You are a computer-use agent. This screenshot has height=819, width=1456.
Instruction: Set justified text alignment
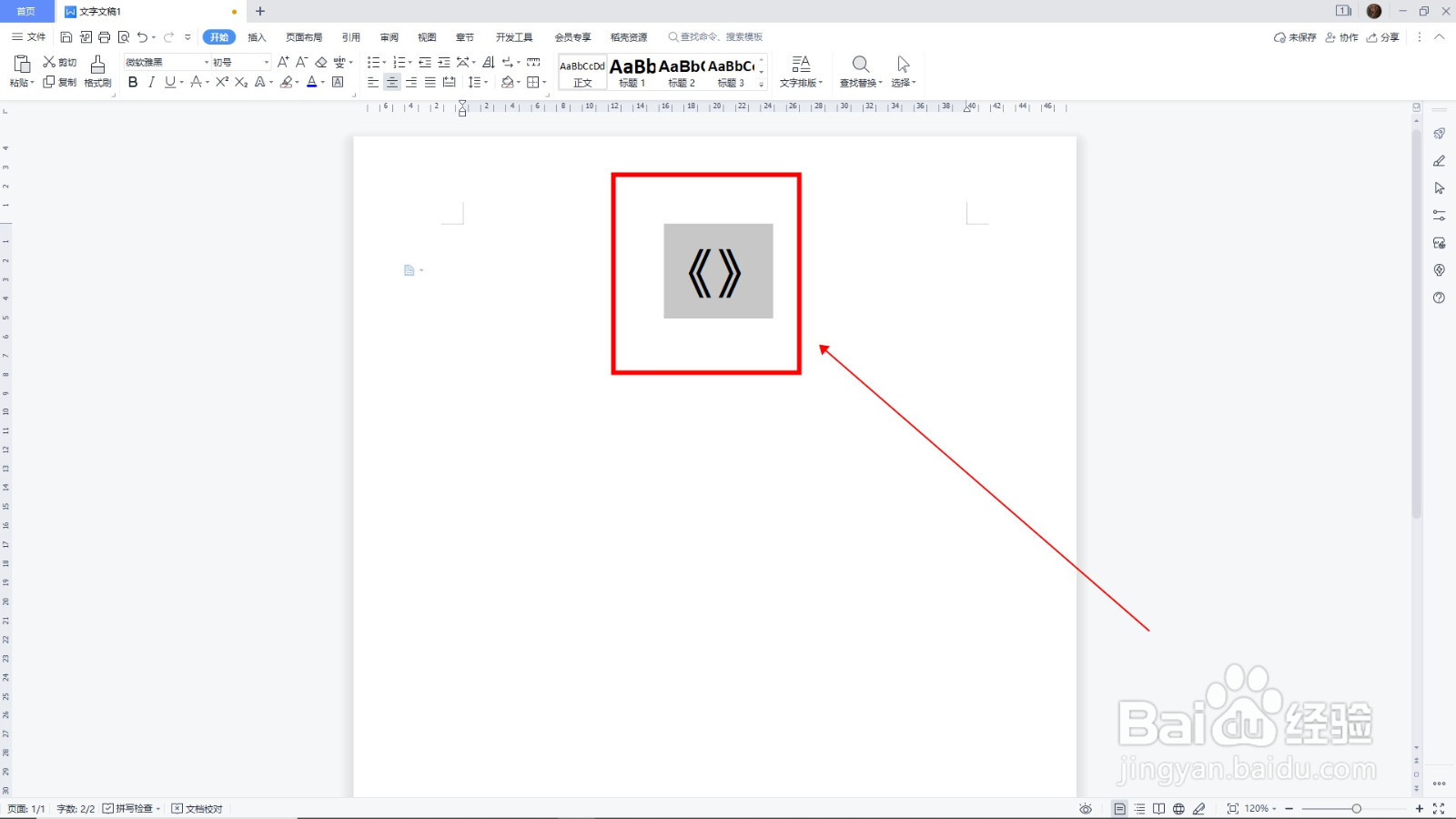430,82
